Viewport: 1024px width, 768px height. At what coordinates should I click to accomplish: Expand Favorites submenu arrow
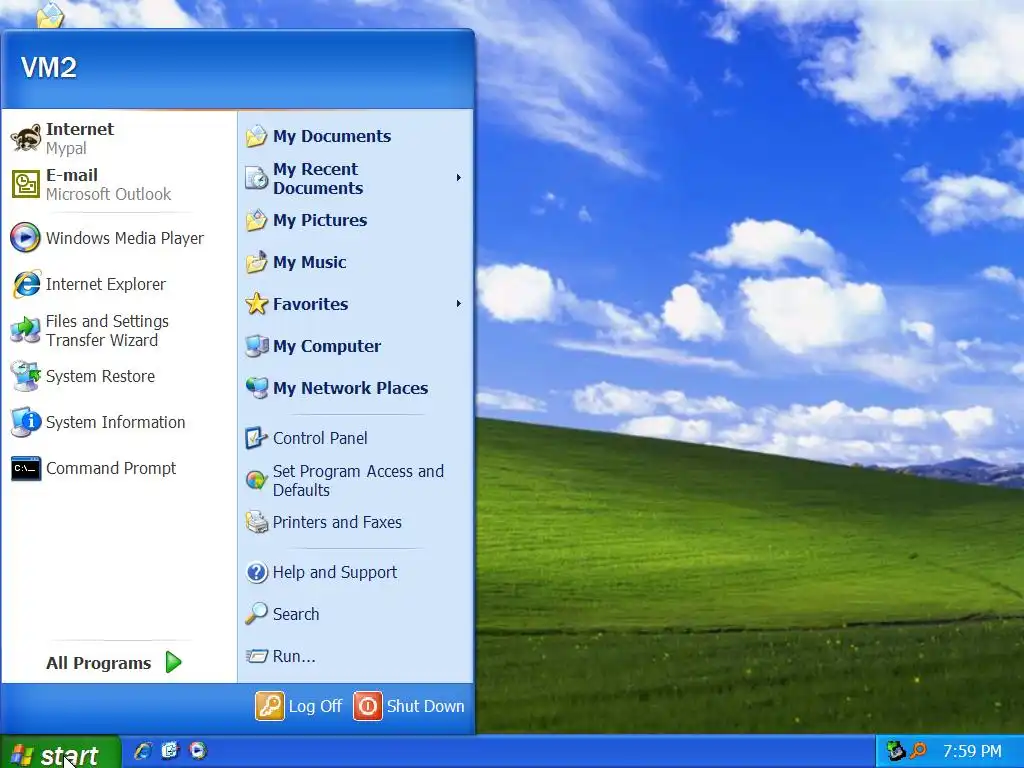tap(458, 304)
